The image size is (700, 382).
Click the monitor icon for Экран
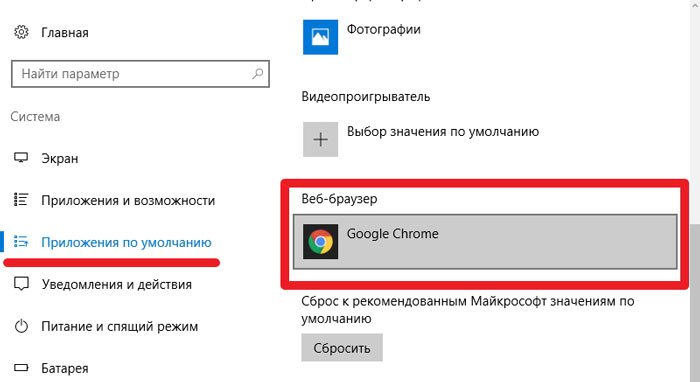(21, 158)
